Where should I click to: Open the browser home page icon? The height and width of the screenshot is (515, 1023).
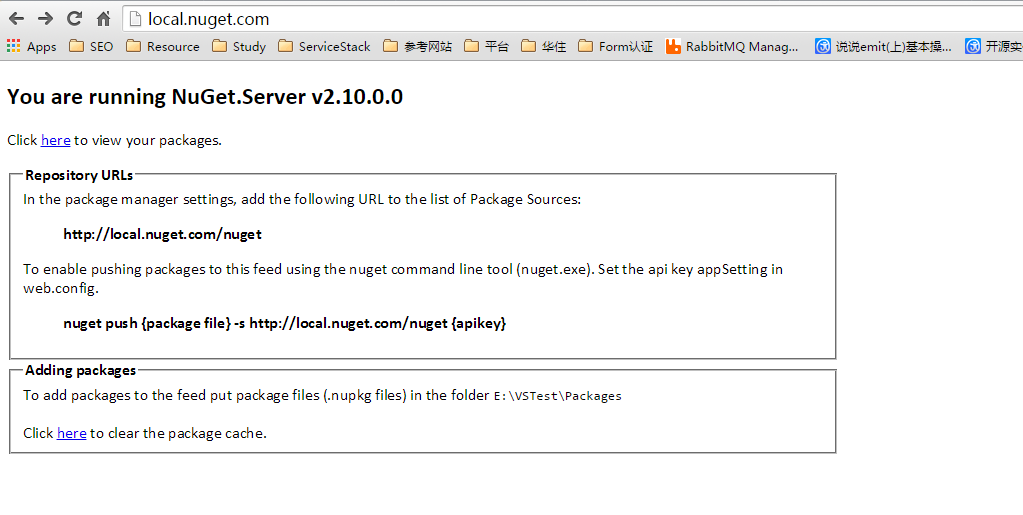tap(103, 19)
